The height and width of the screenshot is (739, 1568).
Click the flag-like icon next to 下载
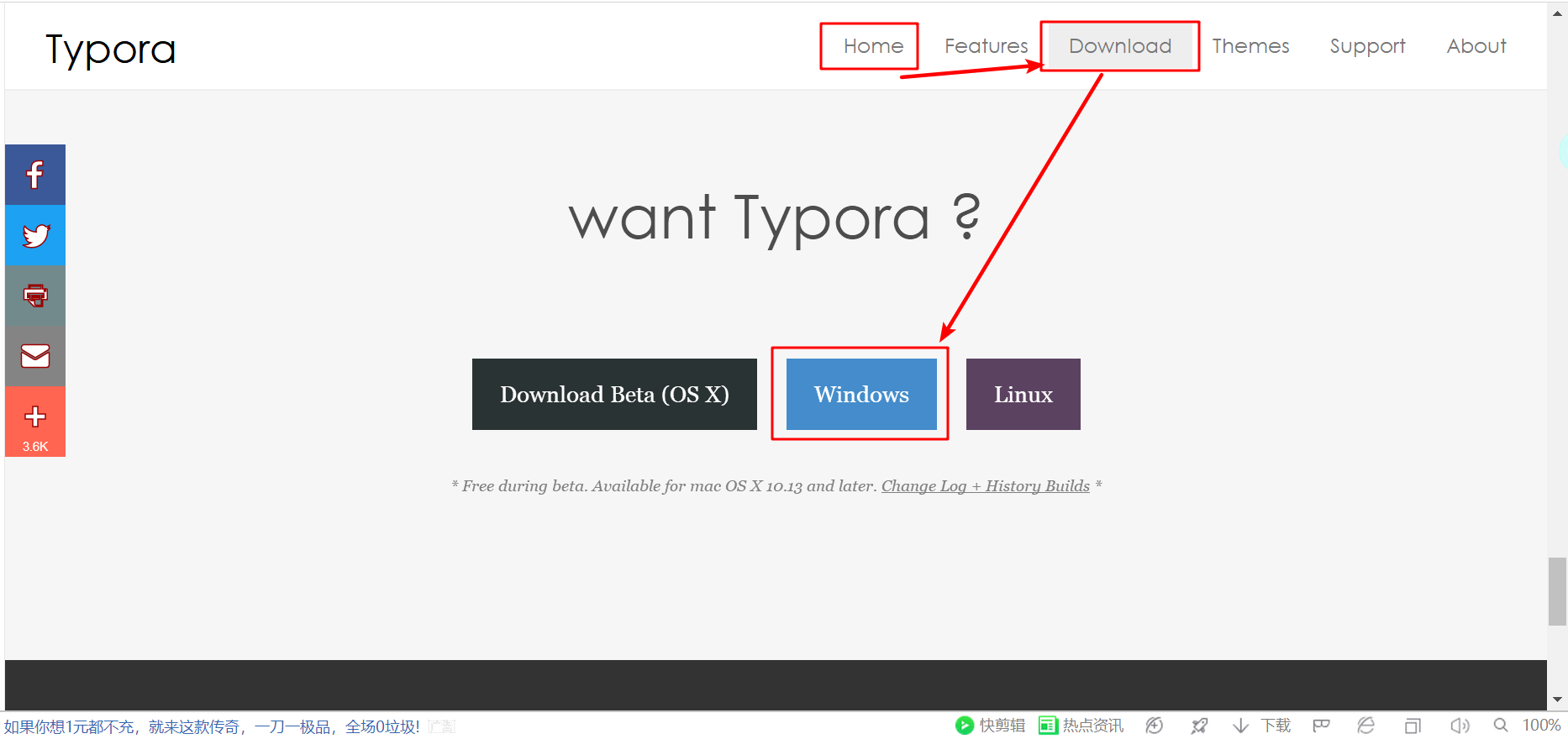point(1321,726)
